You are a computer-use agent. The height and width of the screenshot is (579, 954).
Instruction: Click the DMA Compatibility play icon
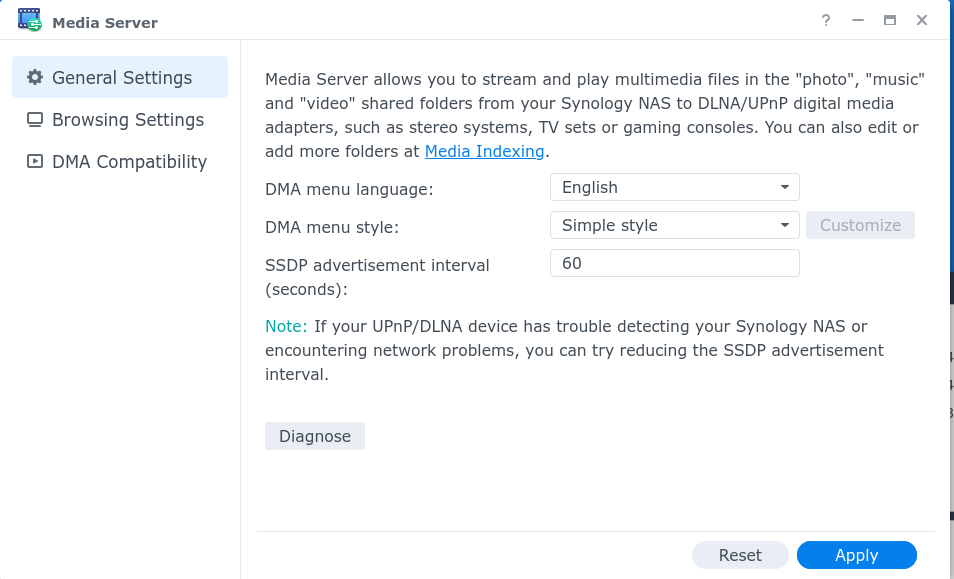click(x=35, y=161)
